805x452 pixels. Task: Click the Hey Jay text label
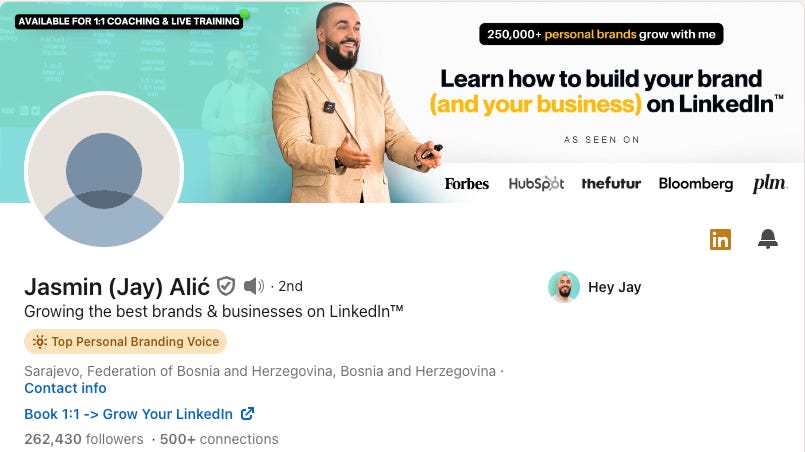click(x=615, y=287)
